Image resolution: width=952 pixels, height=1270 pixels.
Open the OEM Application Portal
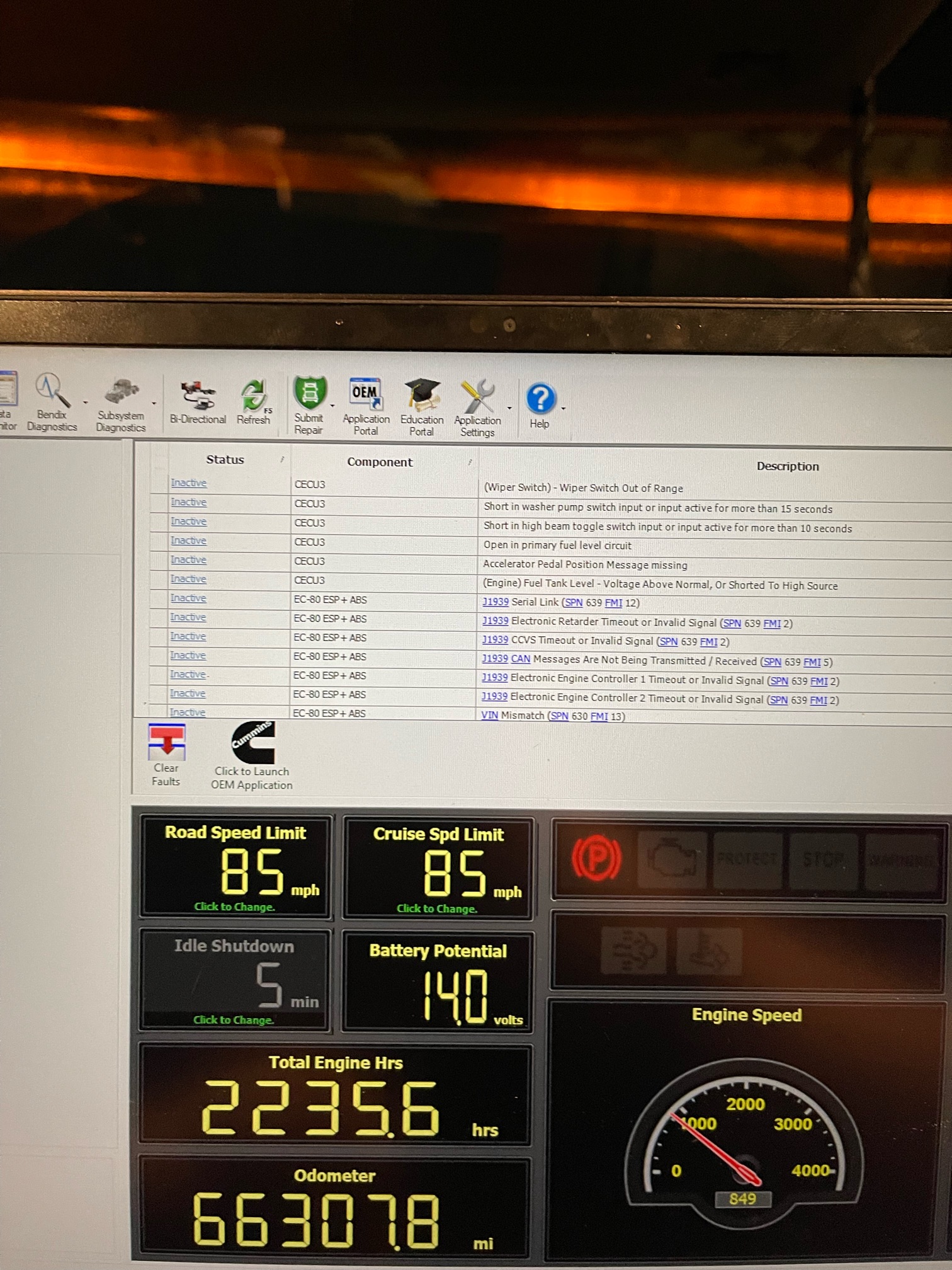366,405
